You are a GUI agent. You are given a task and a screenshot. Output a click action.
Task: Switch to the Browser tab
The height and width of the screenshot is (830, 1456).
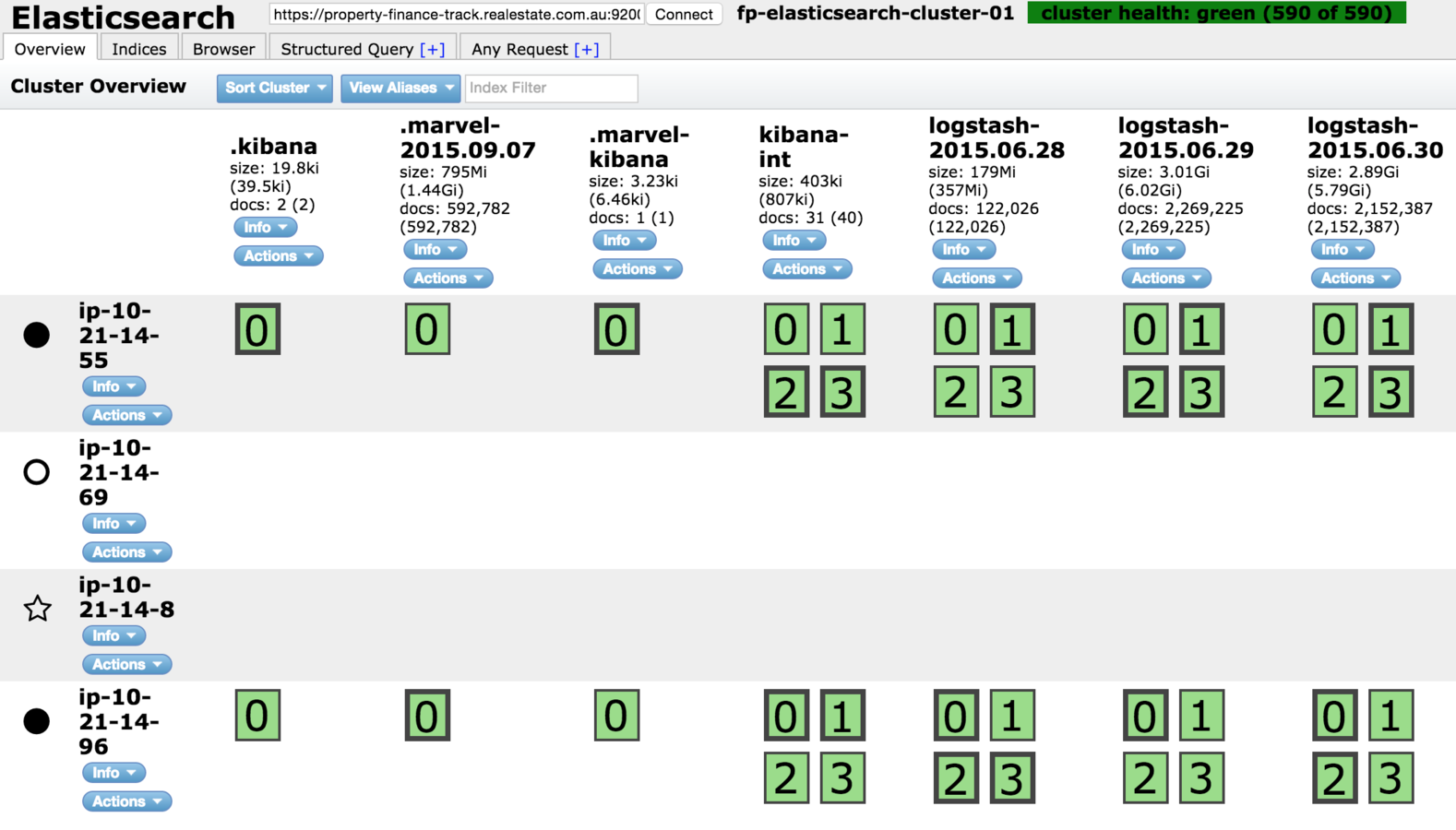coord(224,49)
